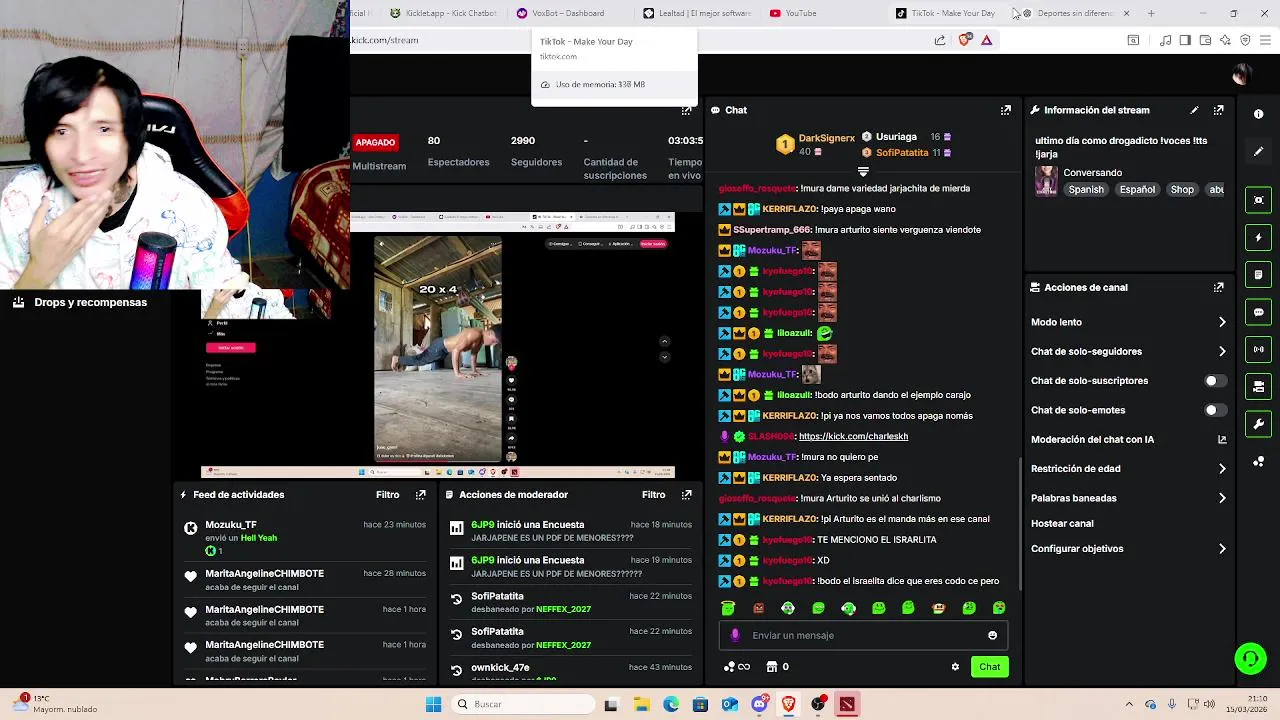Screen dimensions: 1280x720
Task: Toggle the lightning bolt sidebar icon
Action: [x=1259, y=238]
